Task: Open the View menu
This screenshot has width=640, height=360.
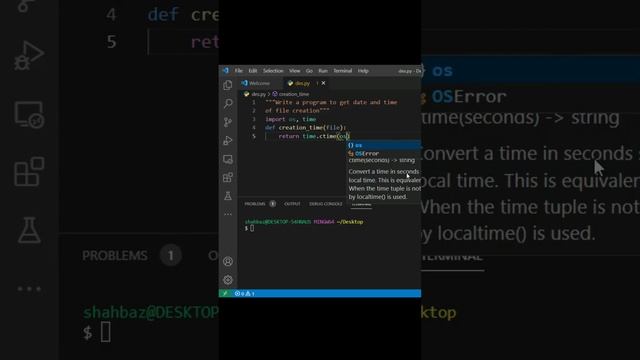Action: click(294, 71)
